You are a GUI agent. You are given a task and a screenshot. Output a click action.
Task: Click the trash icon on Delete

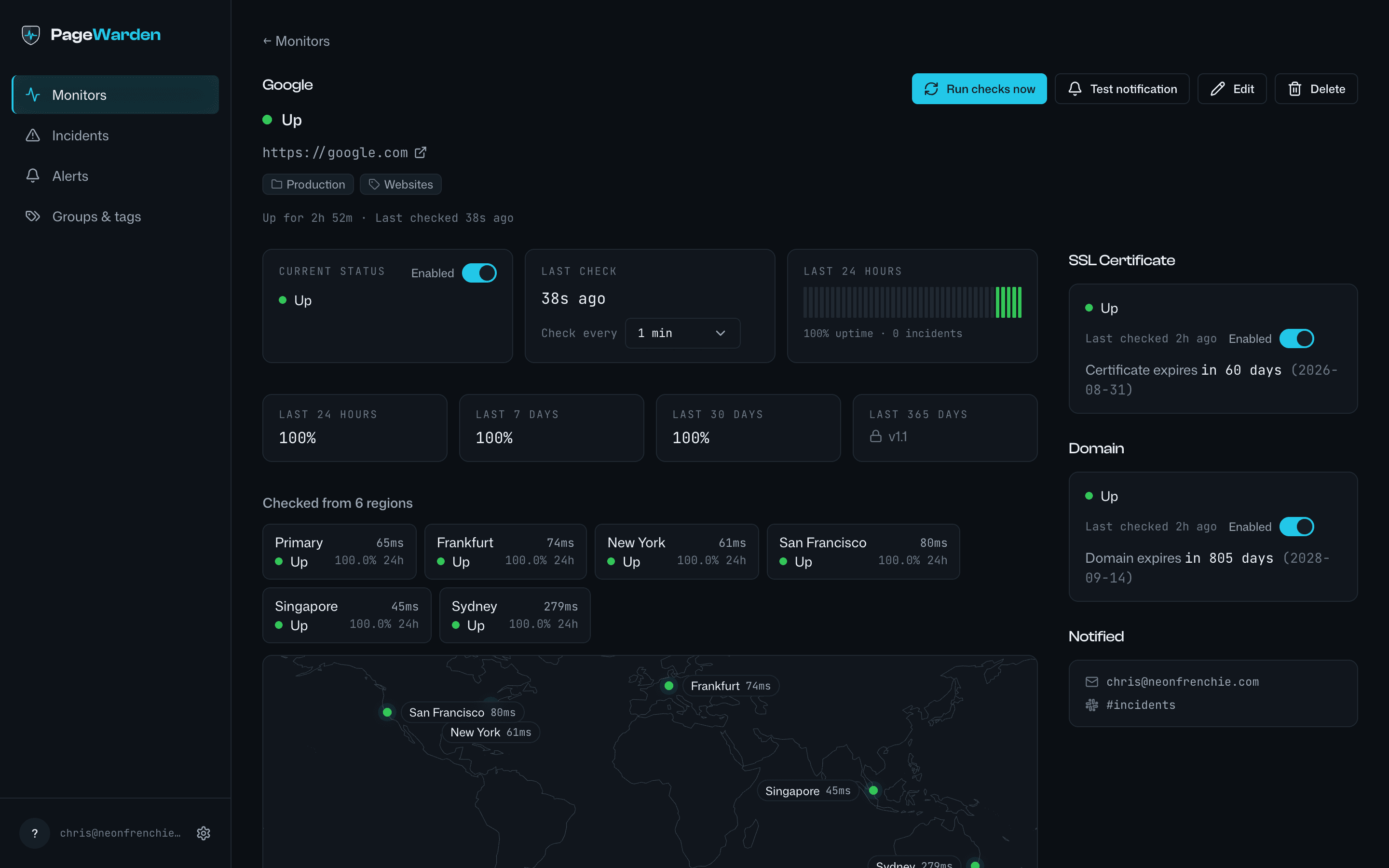click(1295, 89)
